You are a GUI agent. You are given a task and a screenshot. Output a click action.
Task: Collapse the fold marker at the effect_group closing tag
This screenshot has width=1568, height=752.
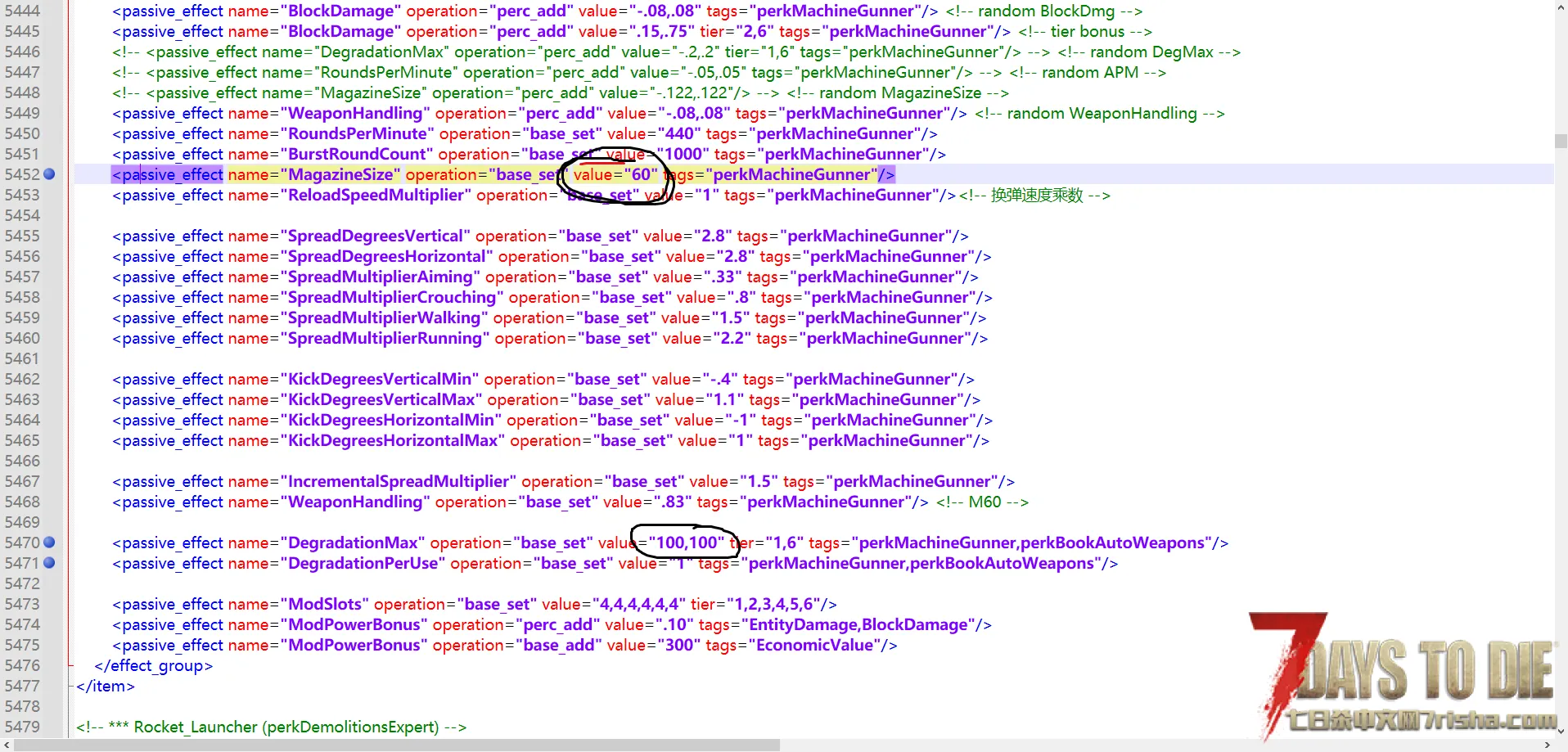point(71,665)
